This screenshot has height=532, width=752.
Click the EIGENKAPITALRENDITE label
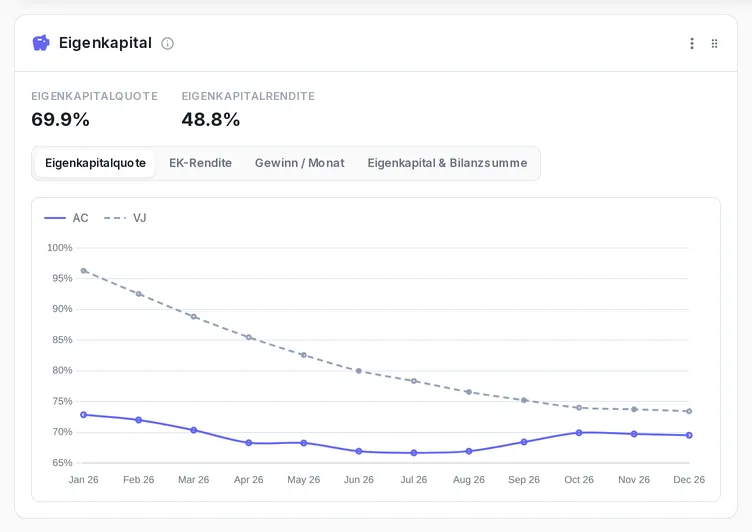coord(248,96)
